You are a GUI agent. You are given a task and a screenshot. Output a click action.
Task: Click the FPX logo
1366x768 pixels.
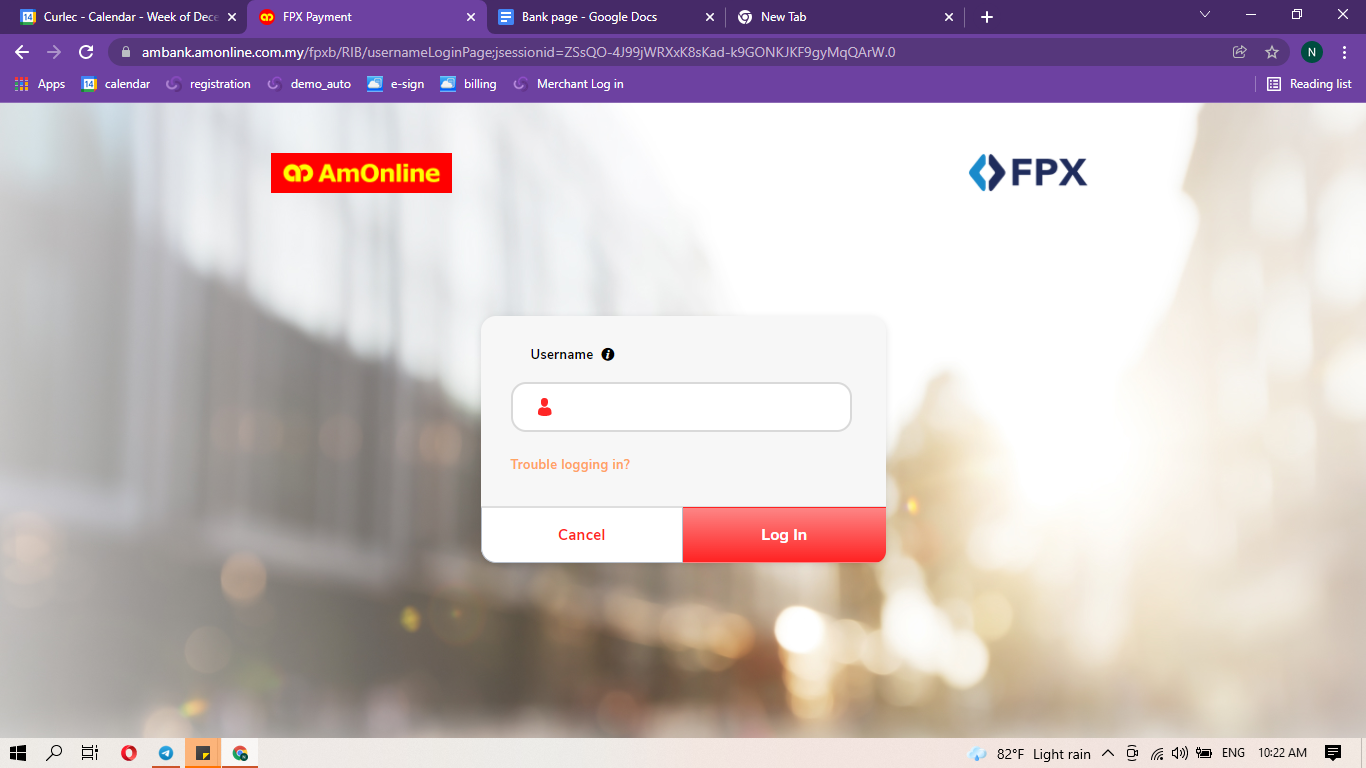pos(1028,173)
